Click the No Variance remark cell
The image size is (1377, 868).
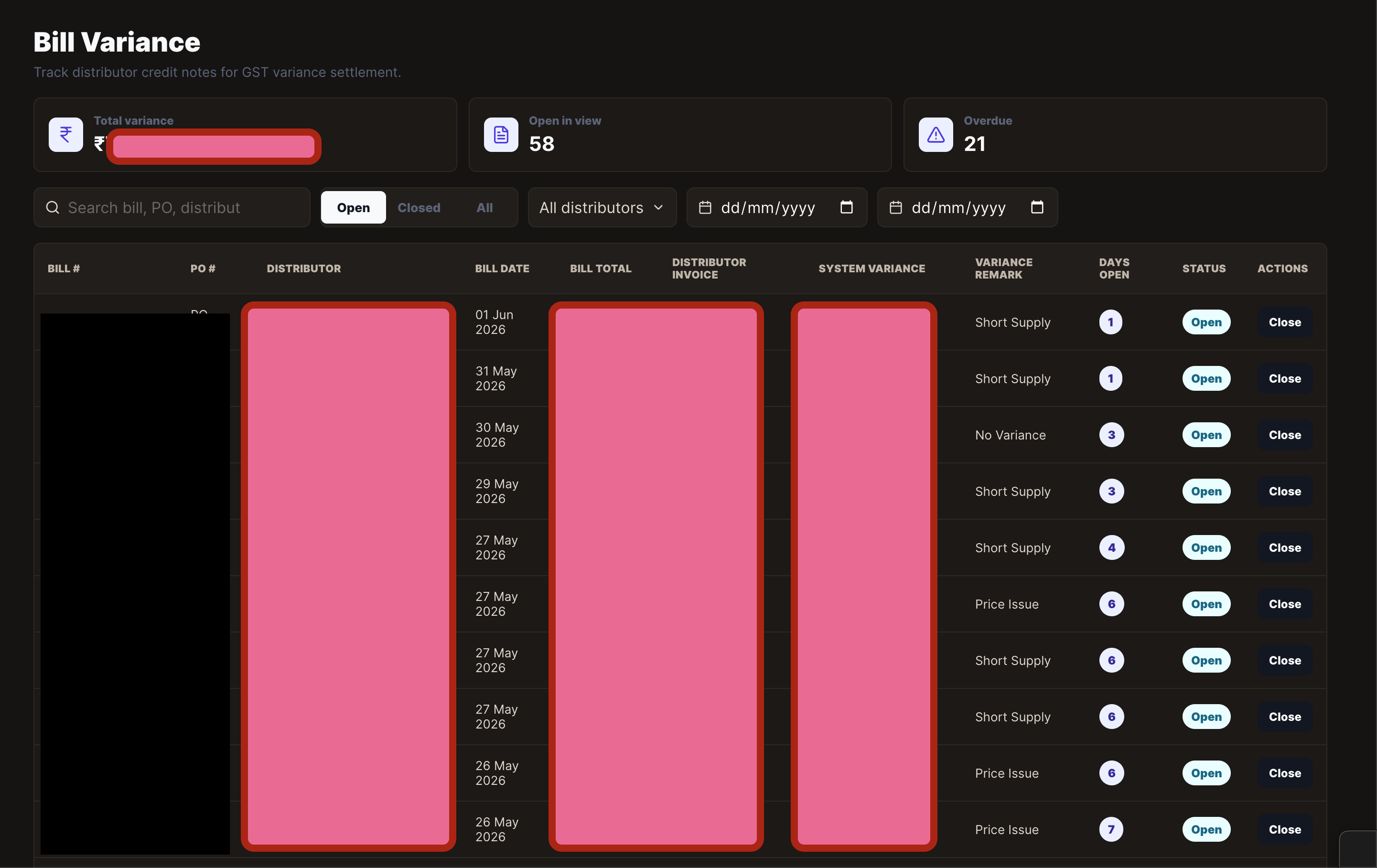[1011, 435]
